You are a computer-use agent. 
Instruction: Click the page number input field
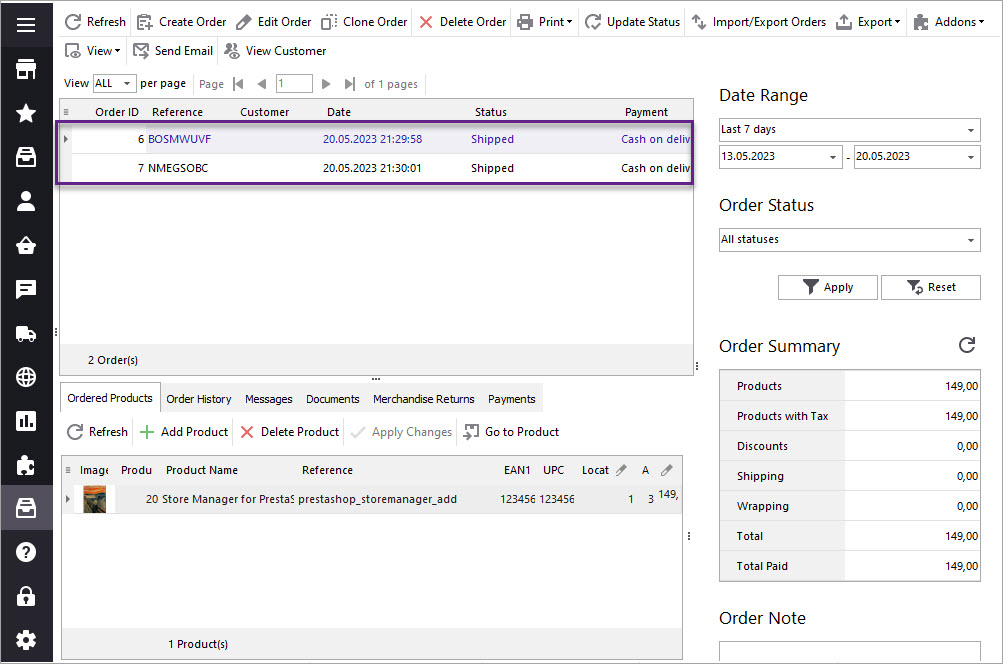click(294, 84)
